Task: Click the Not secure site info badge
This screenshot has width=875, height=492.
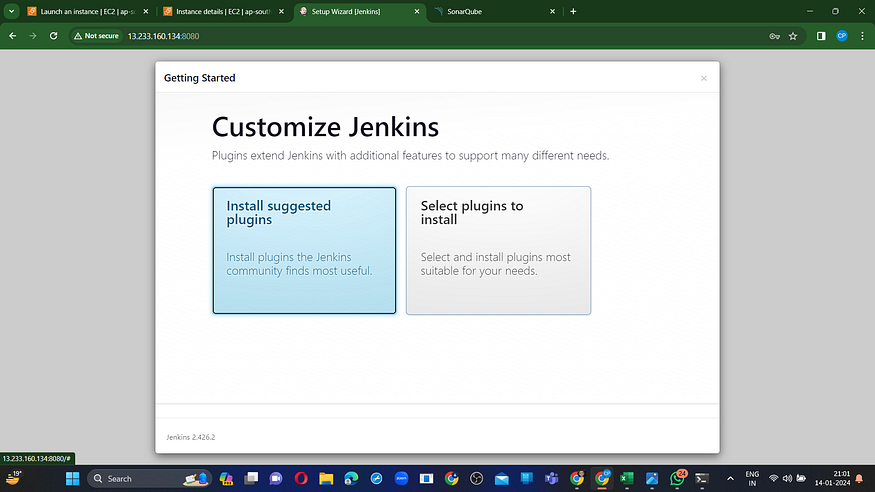Action: pyautogui.click(x=97, y=36)
